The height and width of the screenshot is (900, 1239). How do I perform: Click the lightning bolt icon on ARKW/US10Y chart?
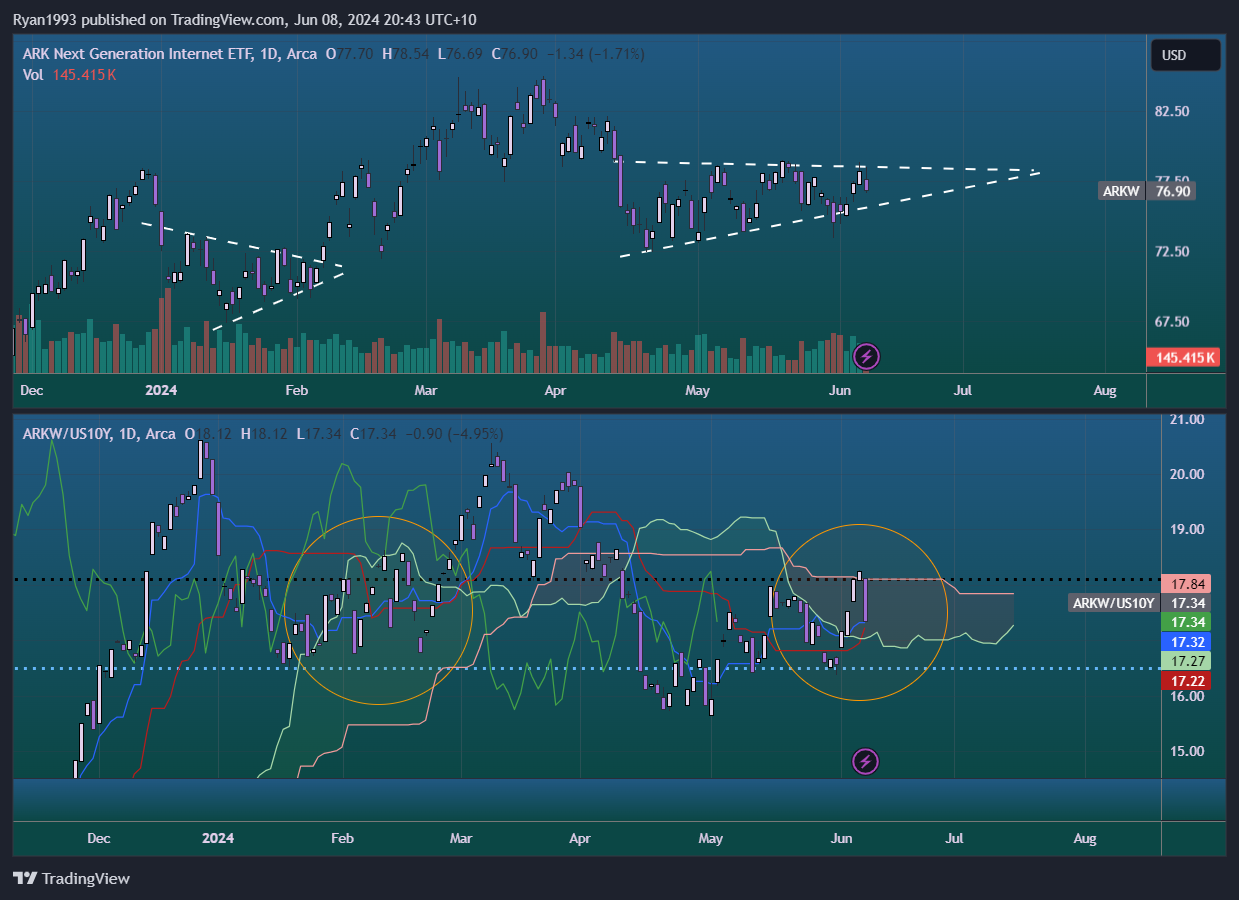click(866, 762)
